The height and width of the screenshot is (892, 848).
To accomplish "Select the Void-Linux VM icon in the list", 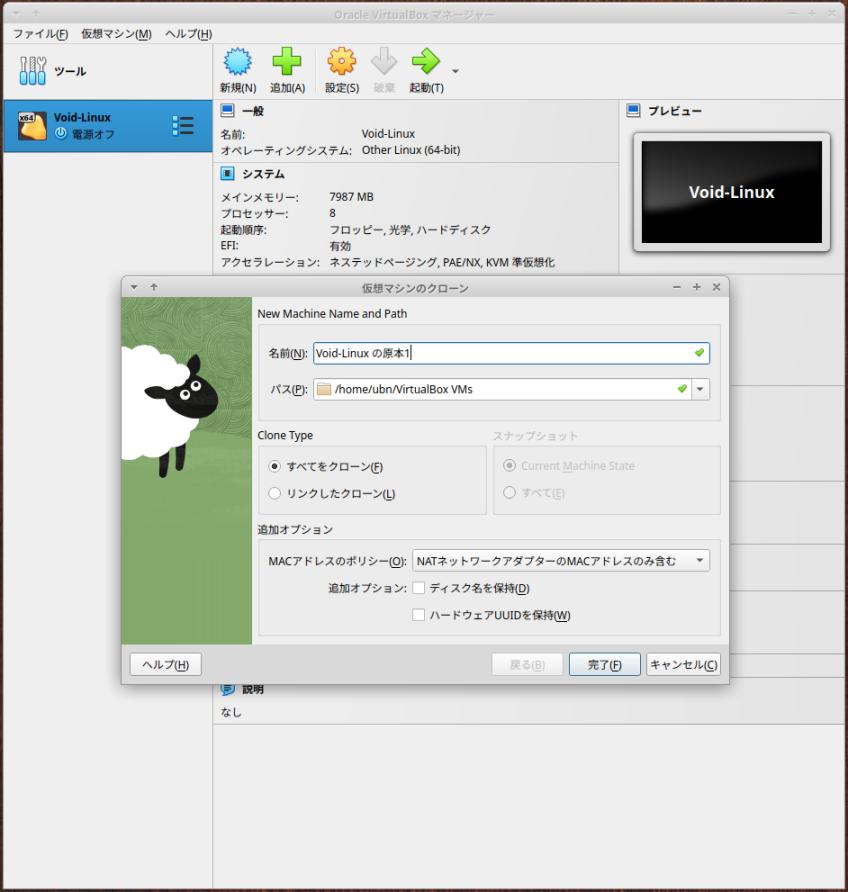I will click(32, 126).
